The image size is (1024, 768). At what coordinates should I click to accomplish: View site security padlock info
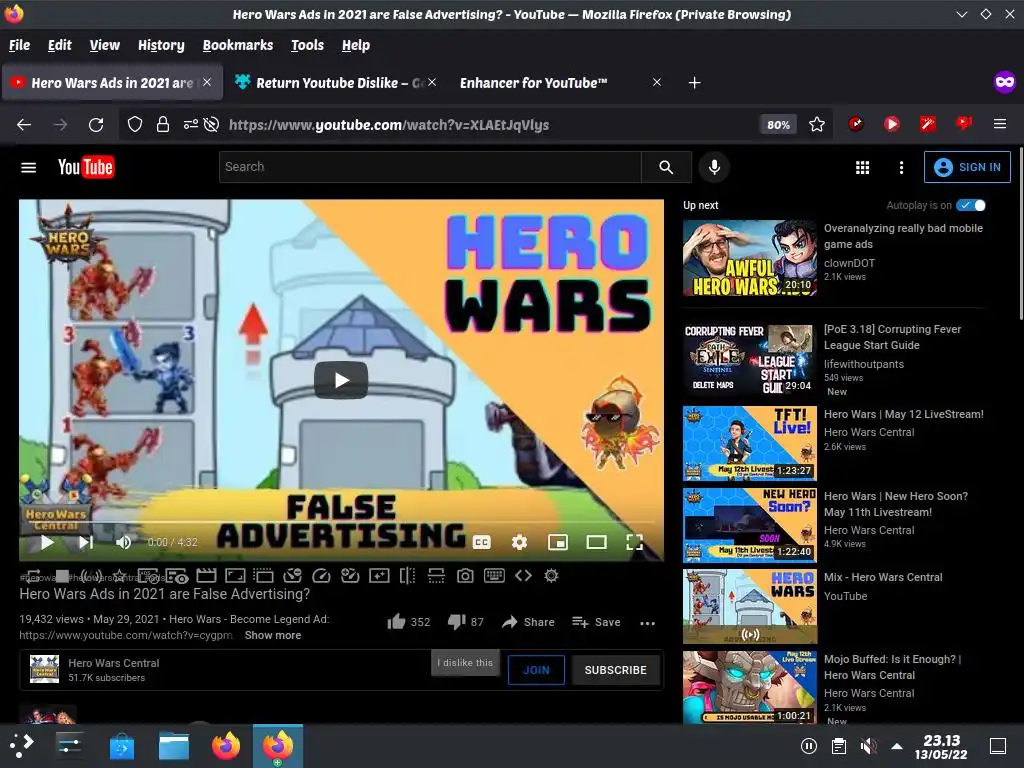(x=163, y=124)
